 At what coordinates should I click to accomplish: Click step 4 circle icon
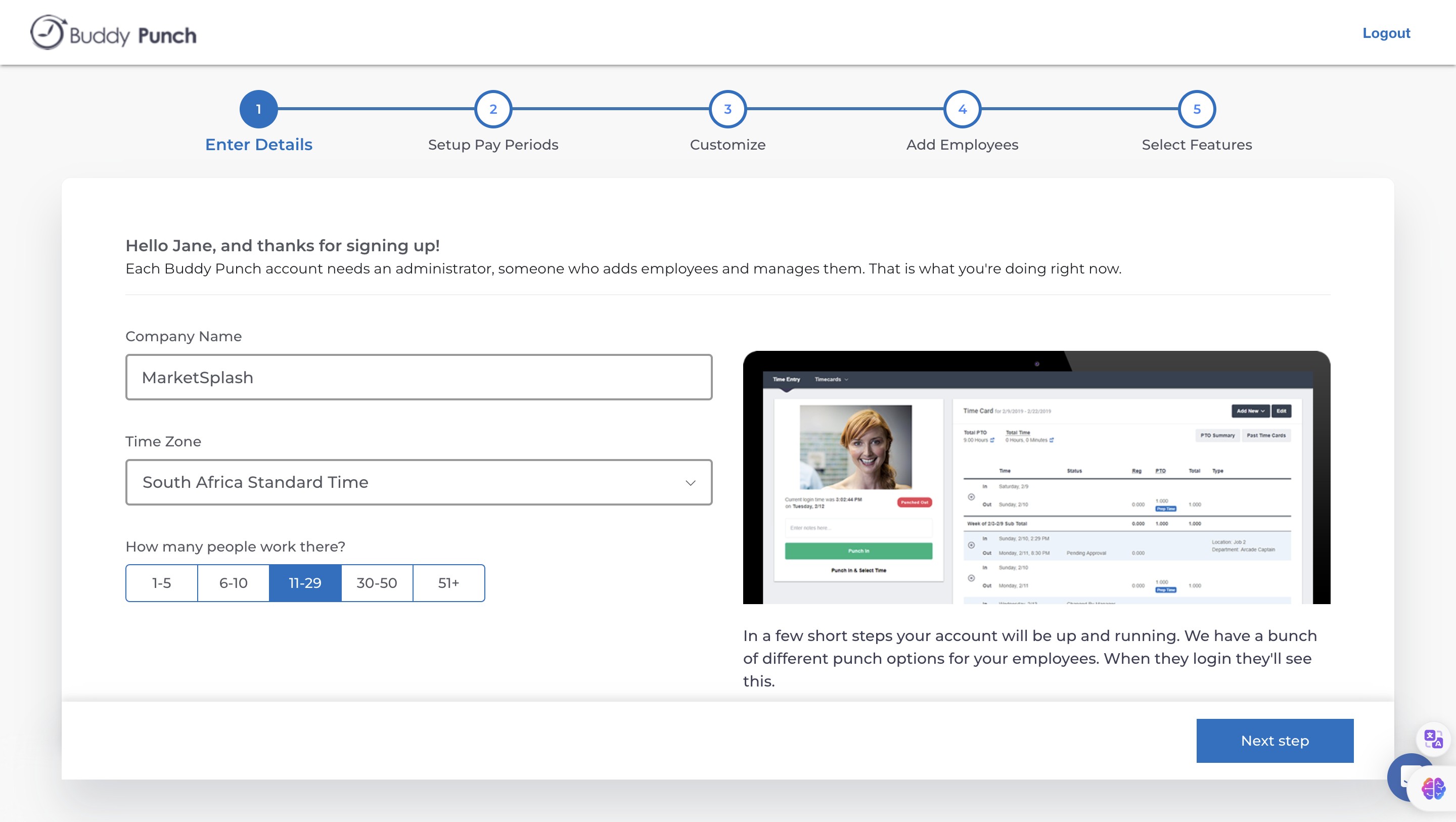point(962,109)
